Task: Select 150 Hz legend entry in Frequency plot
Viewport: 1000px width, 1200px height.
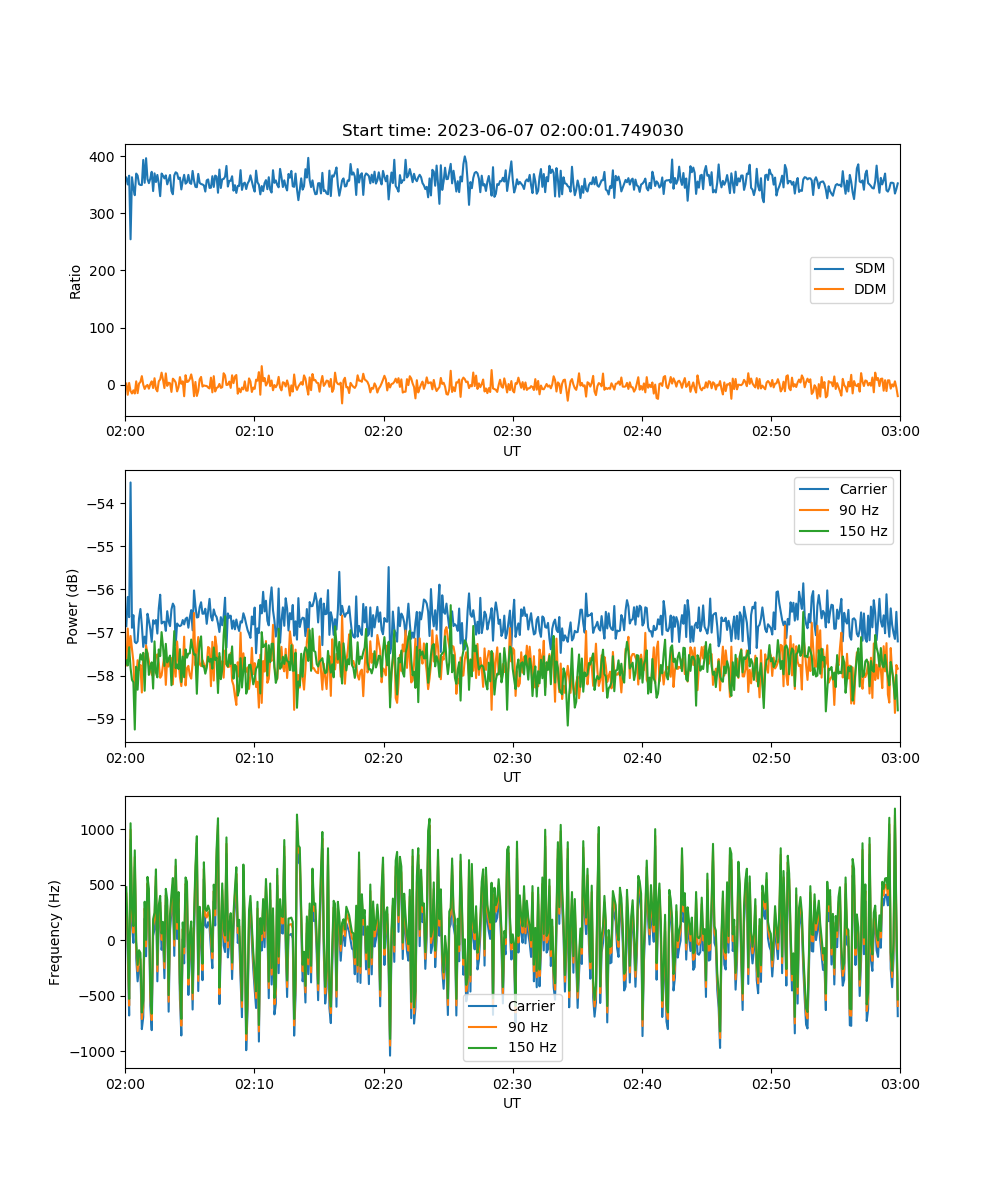Action: [x=531, y=1048]
